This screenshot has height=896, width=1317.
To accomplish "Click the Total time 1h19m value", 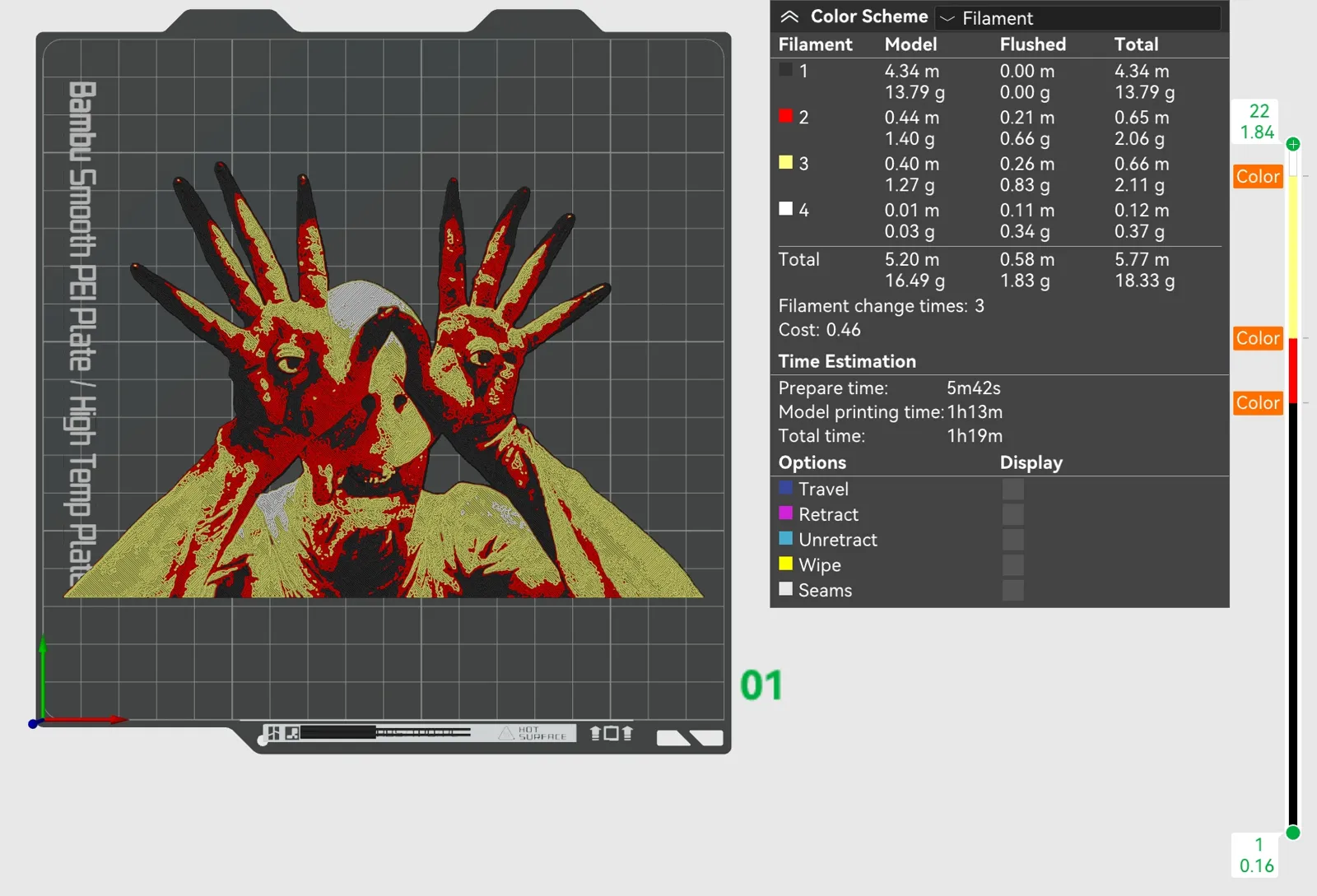I will pyautogui.click(x=975, y=436).
